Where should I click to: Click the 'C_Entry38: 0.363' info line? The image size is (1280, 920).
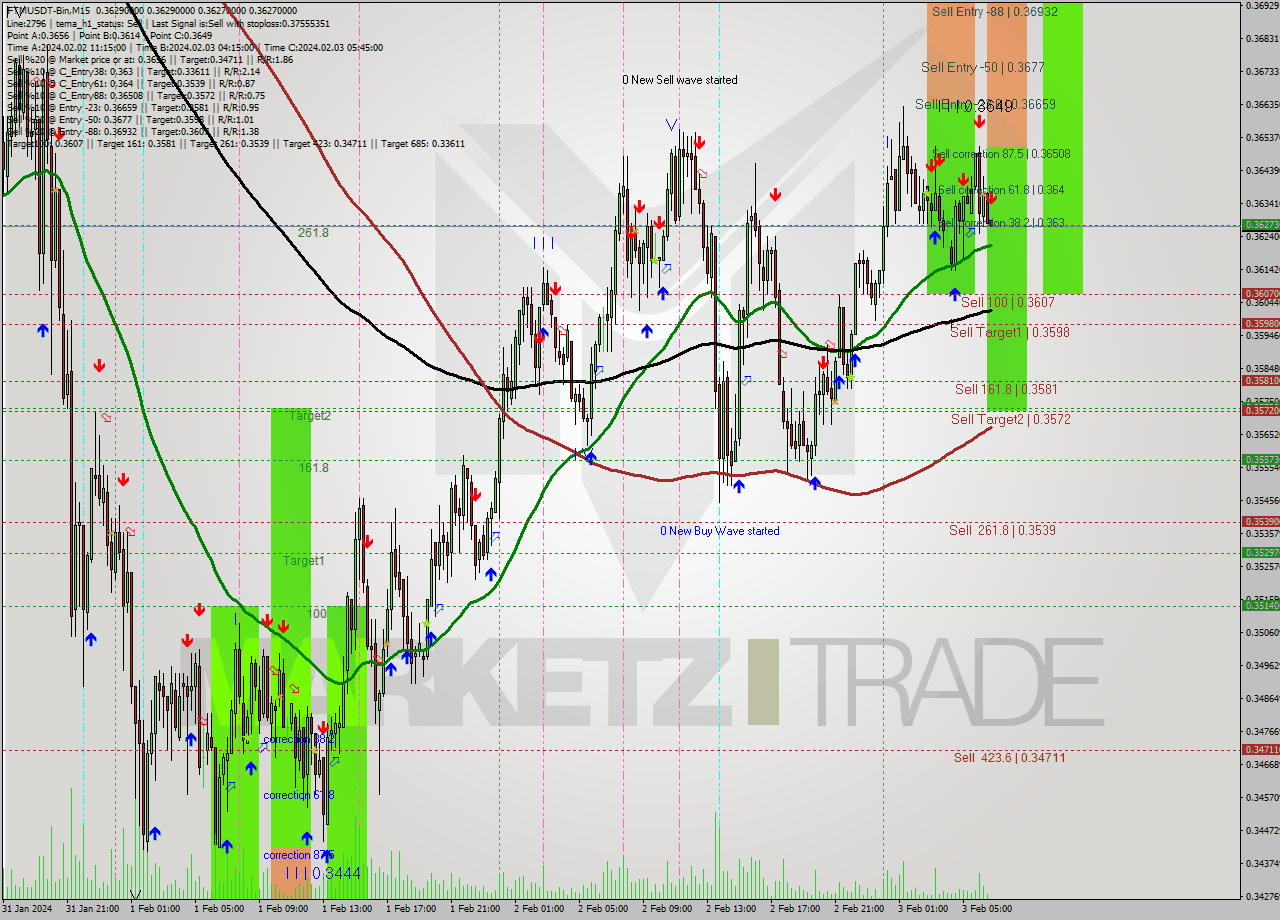click(134, 71)
